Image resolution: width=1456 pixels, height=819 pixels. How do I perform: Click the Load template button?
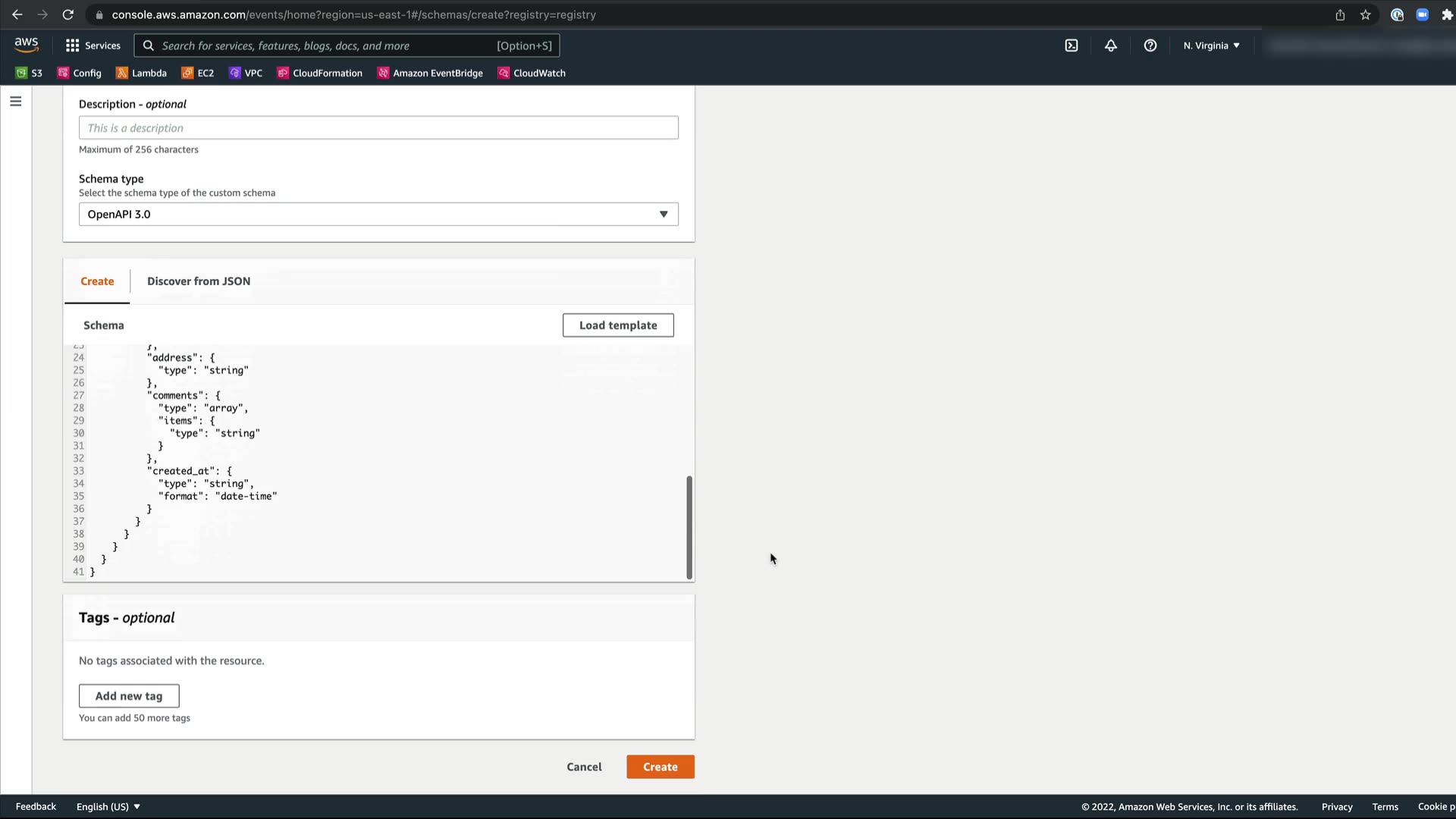(x=618, y=325)
